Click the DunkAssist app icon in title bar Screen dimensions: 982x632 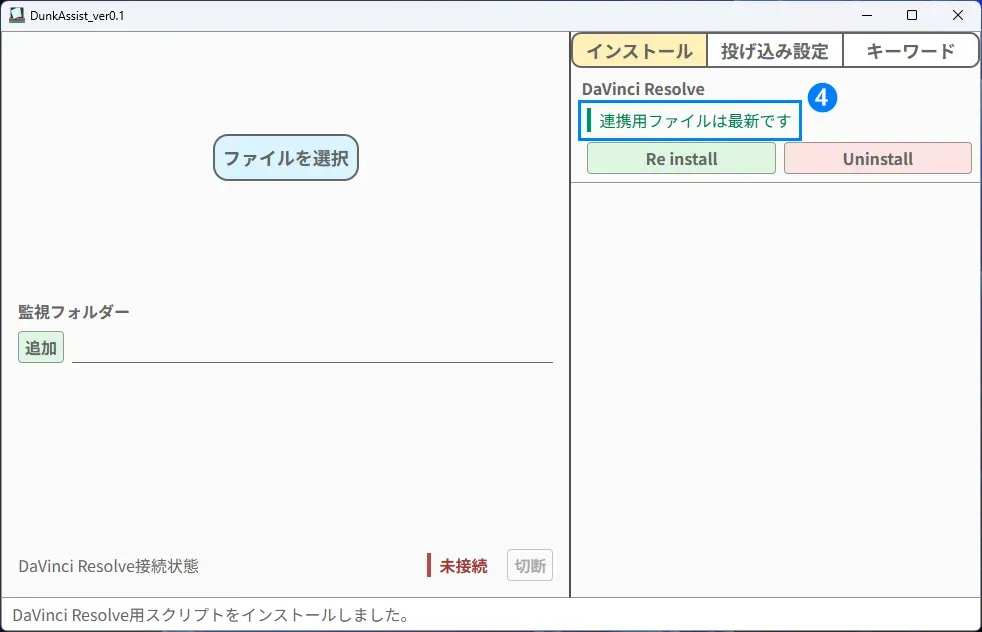click(16, 15)
